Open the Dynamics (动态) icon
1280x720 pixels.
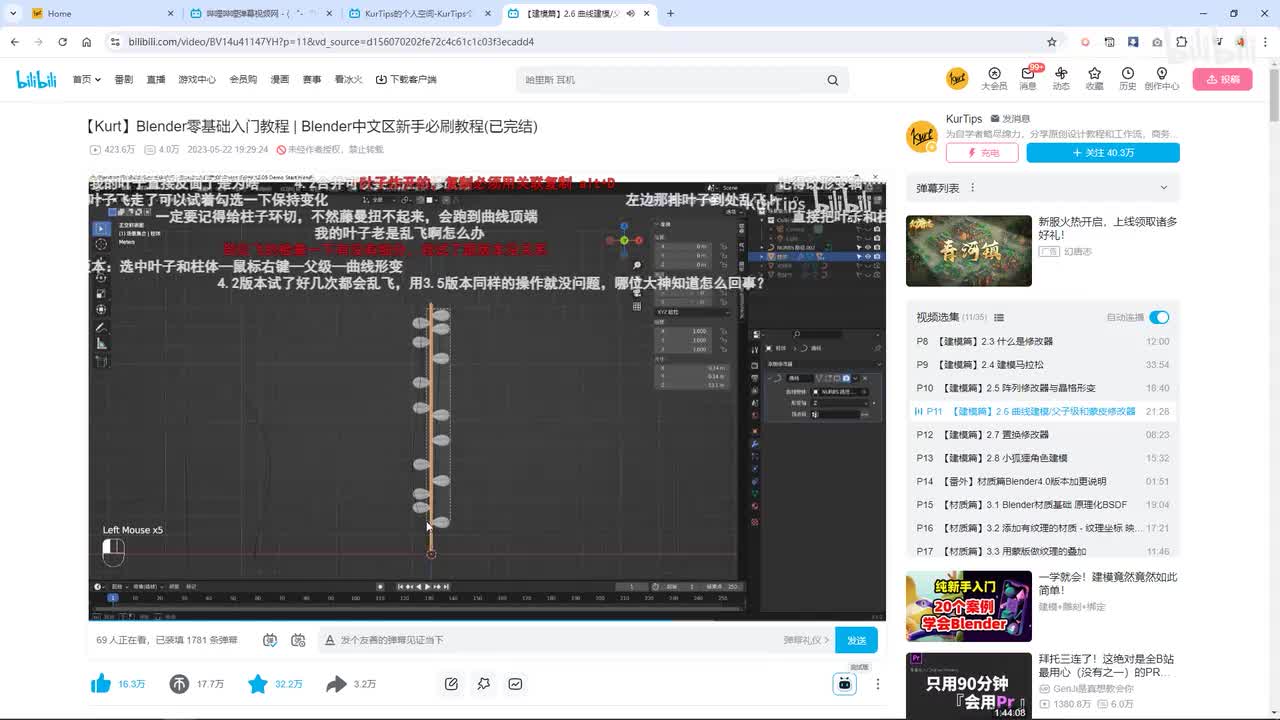1061,78
